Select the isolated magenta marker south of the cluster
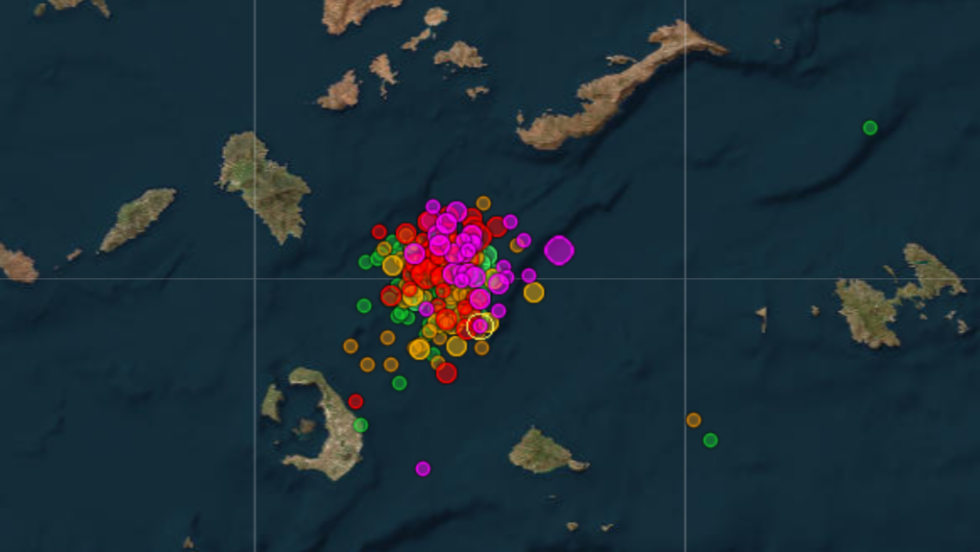The image size is (980, 552). click(x=422, y=468)
